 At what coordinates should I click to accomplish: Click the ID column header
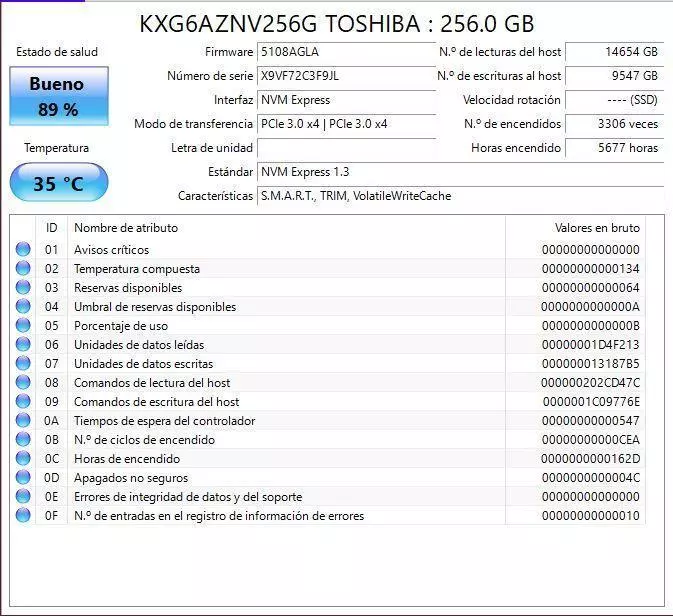52,228
